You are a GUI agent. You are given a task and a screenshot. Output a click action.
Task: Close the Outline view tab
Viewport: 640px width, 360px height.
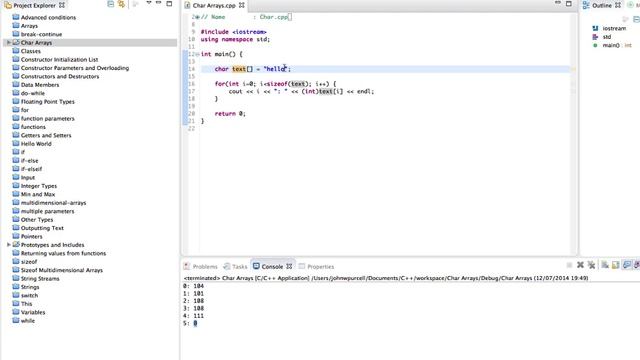(618, 5)
